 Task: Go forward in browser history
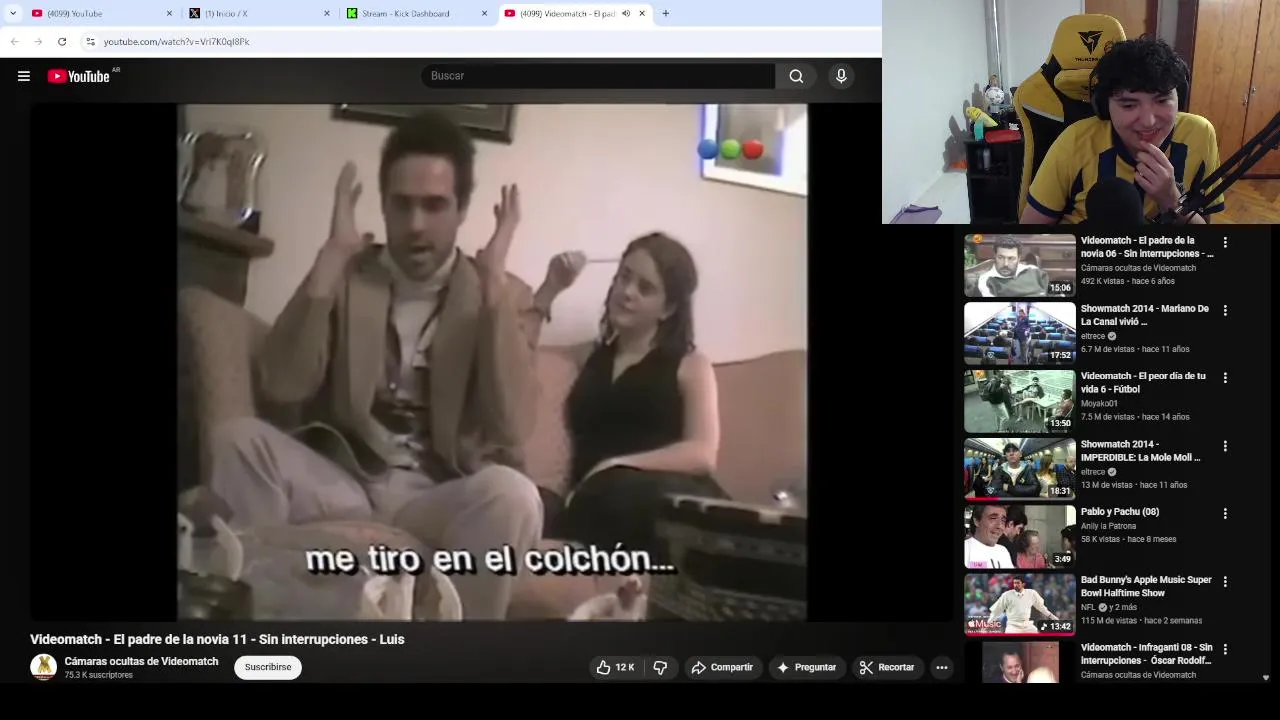(x=38, y=41)
